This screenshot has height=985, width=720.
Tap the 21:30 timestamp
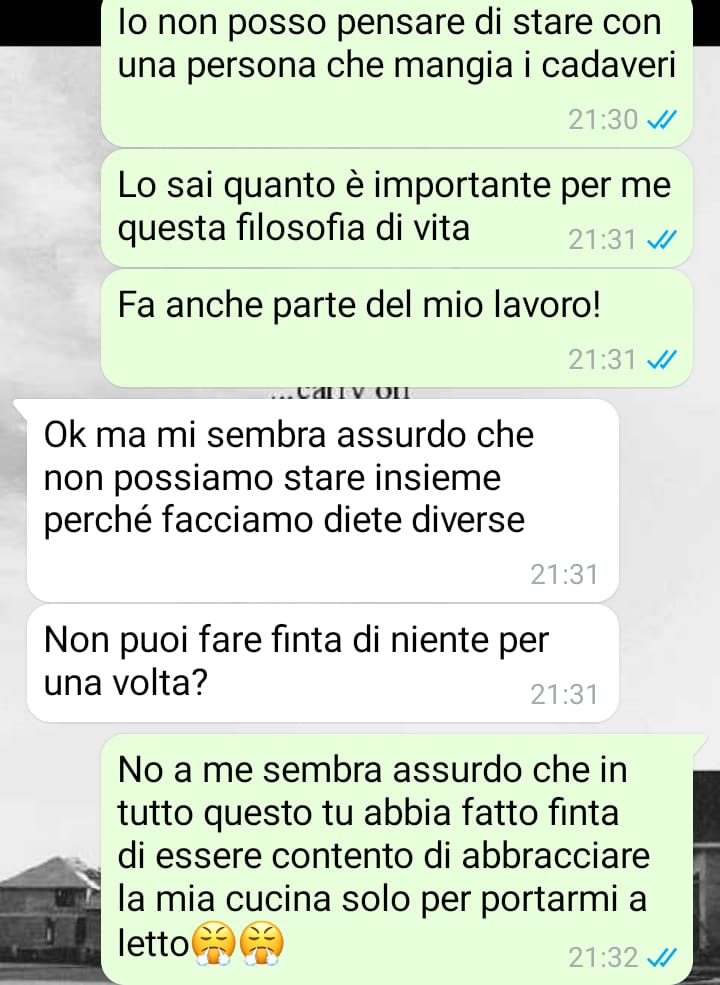(x=603, y=119)
